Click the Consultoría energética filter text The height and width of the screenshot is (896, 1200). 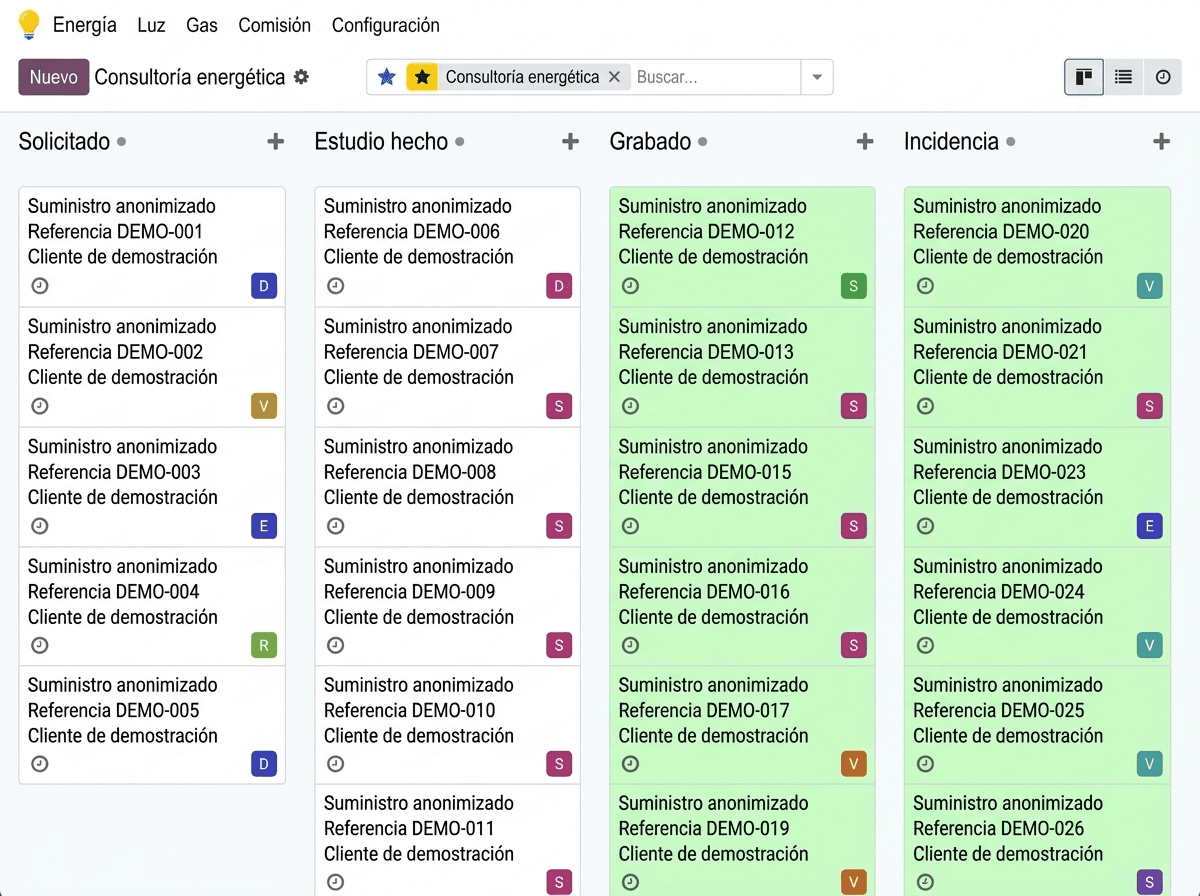522,77
